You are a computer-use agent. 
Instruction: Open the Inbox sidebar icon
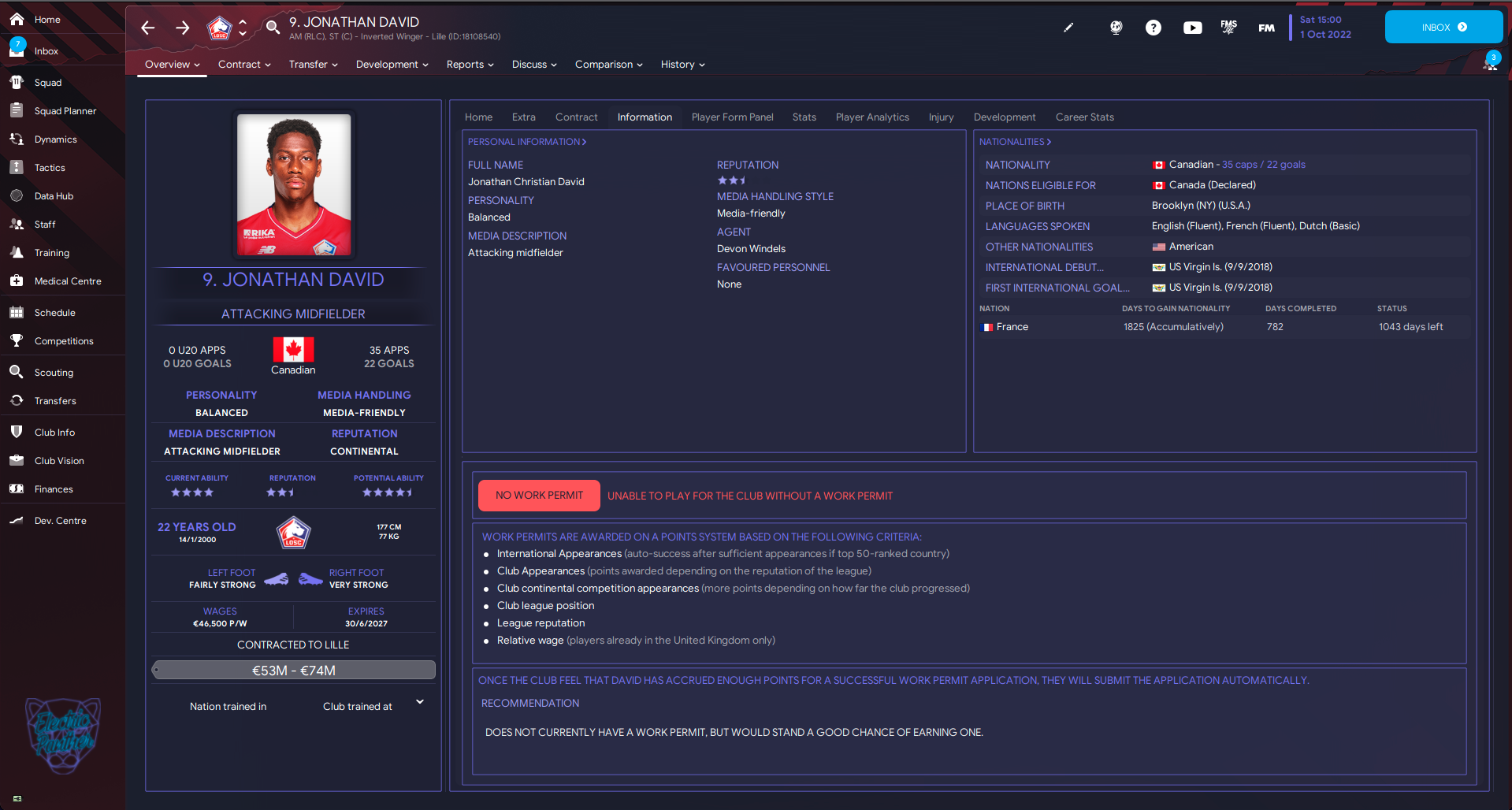17,50
